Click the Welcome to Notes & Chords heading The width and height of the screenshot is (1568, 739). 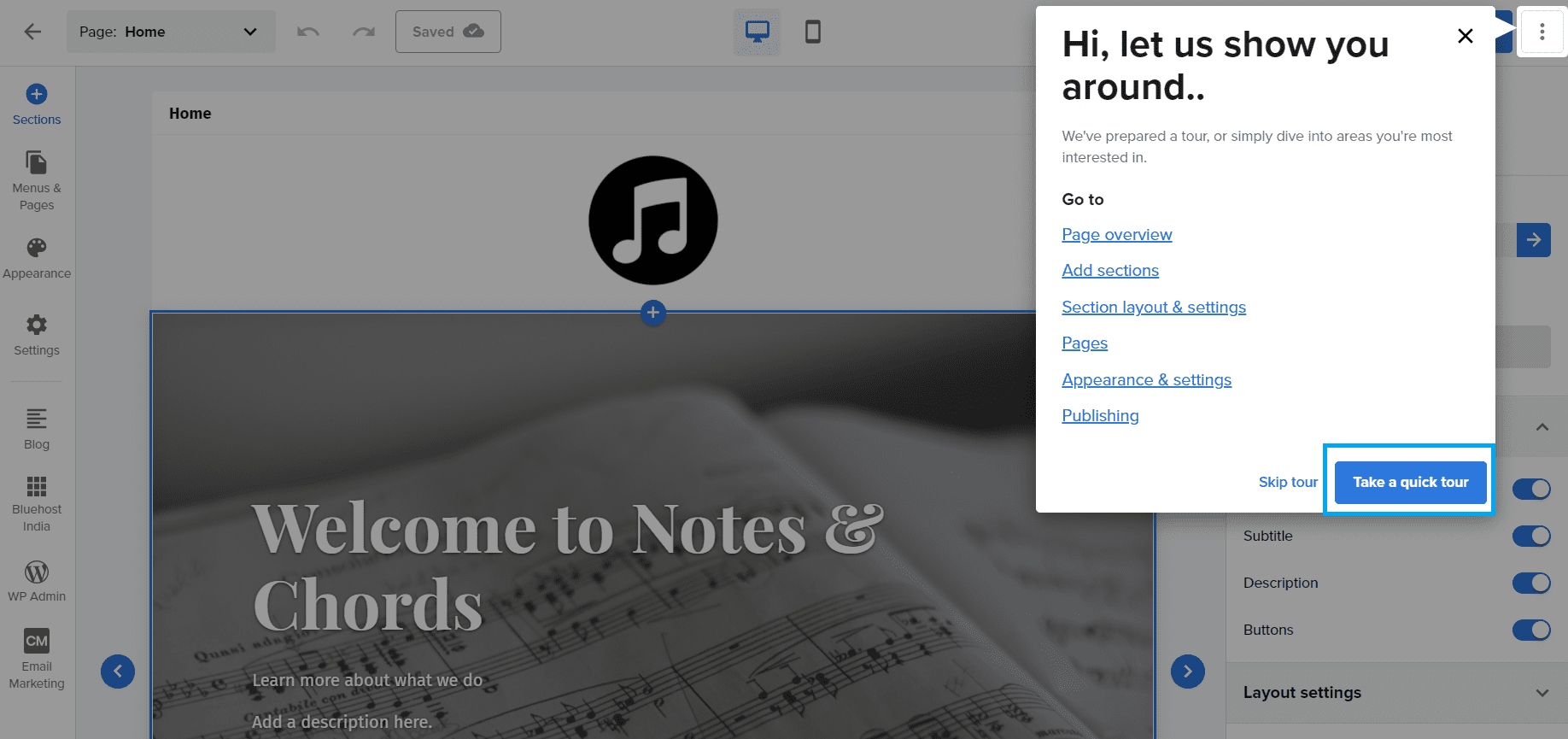point(568,567)
